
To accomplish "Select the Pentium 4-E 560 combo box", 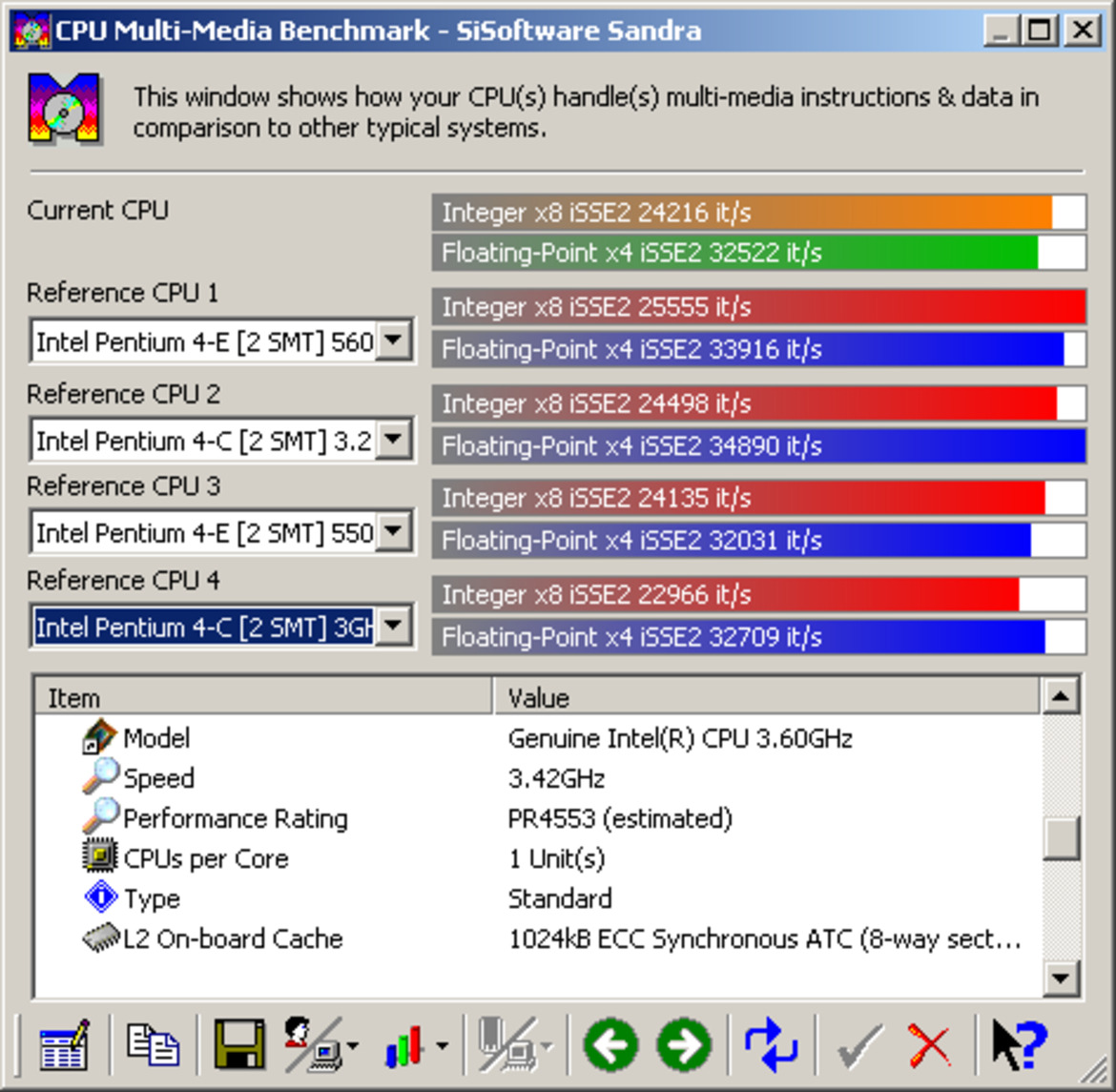I will 221,341.
